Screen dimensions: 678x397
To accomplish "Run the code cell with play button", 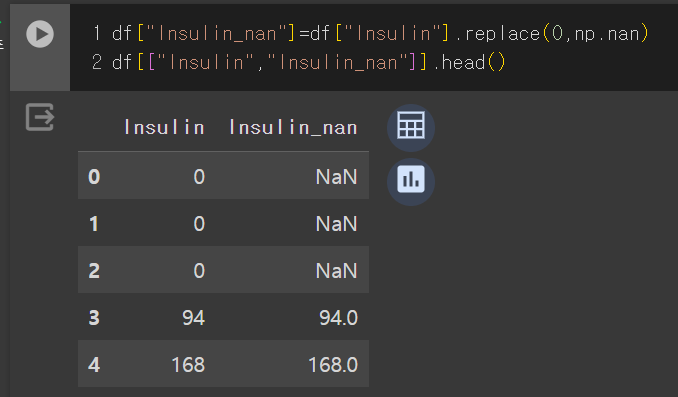I will (x=40, y=34).
